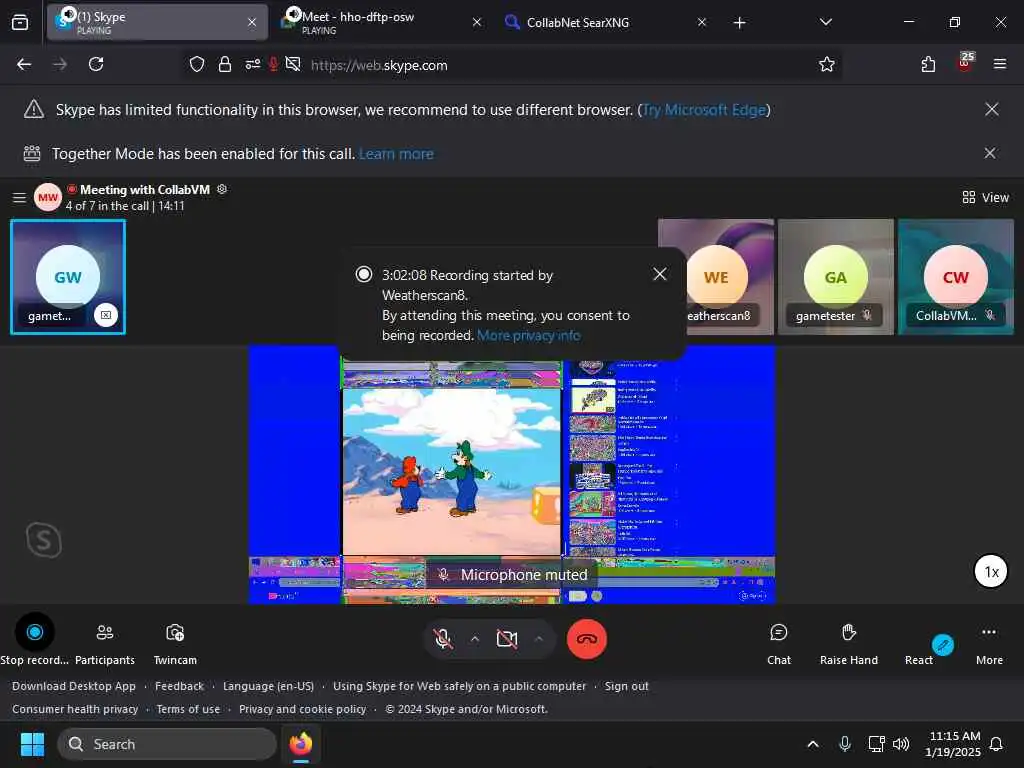Open site permissions icon in address bar
Viewport: 1024px width, 768px height.
pos(253,64)
